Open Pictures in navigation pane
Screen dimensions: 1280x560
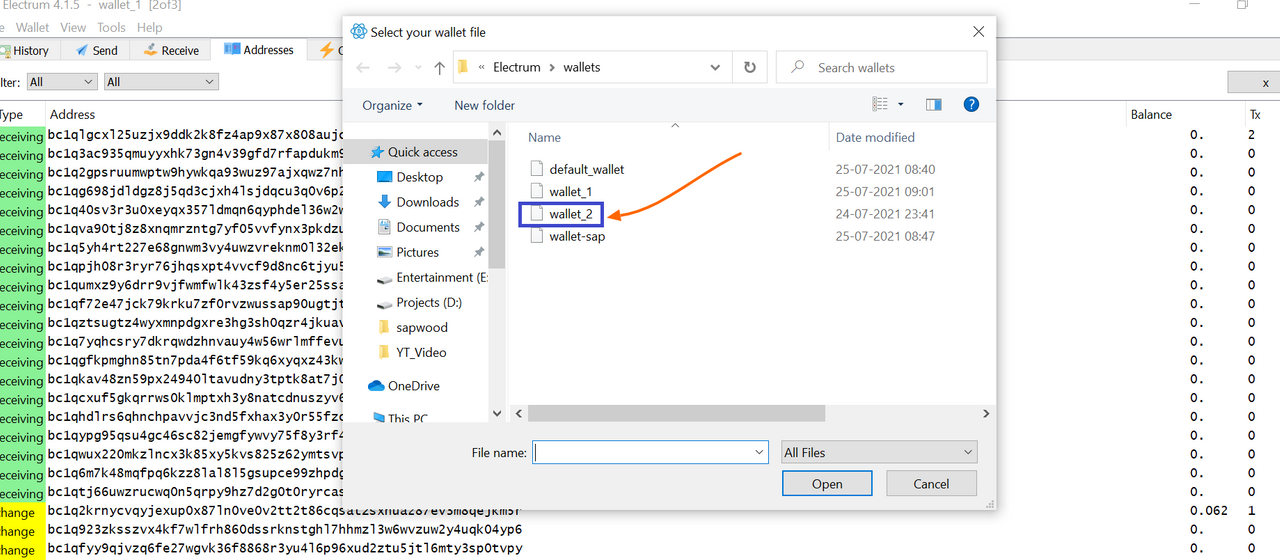pyautogui.click(x=417, y=252)
